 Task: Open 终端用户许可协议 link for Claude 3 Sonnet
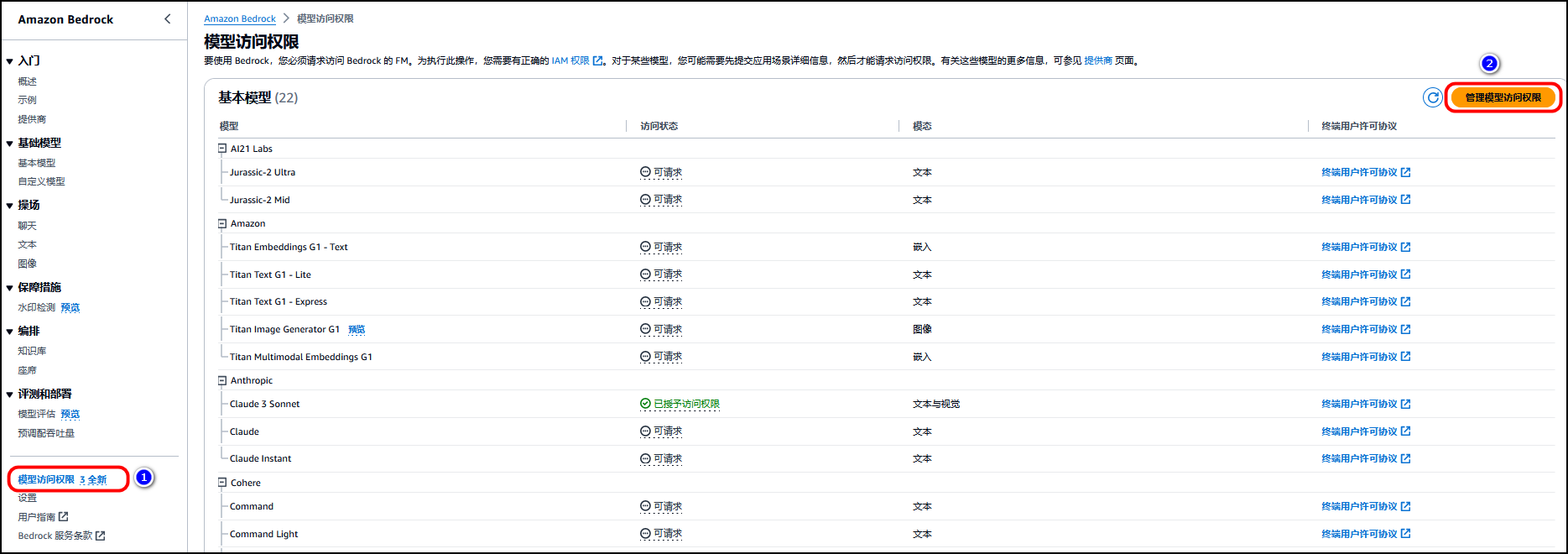[x=1360, y=404]
